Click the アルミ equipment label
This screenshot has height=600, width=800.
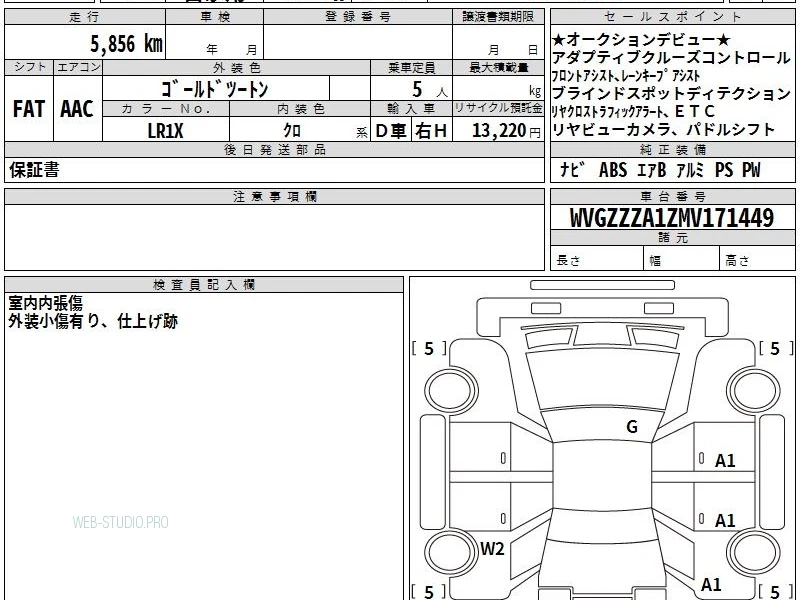pos(690,170)
